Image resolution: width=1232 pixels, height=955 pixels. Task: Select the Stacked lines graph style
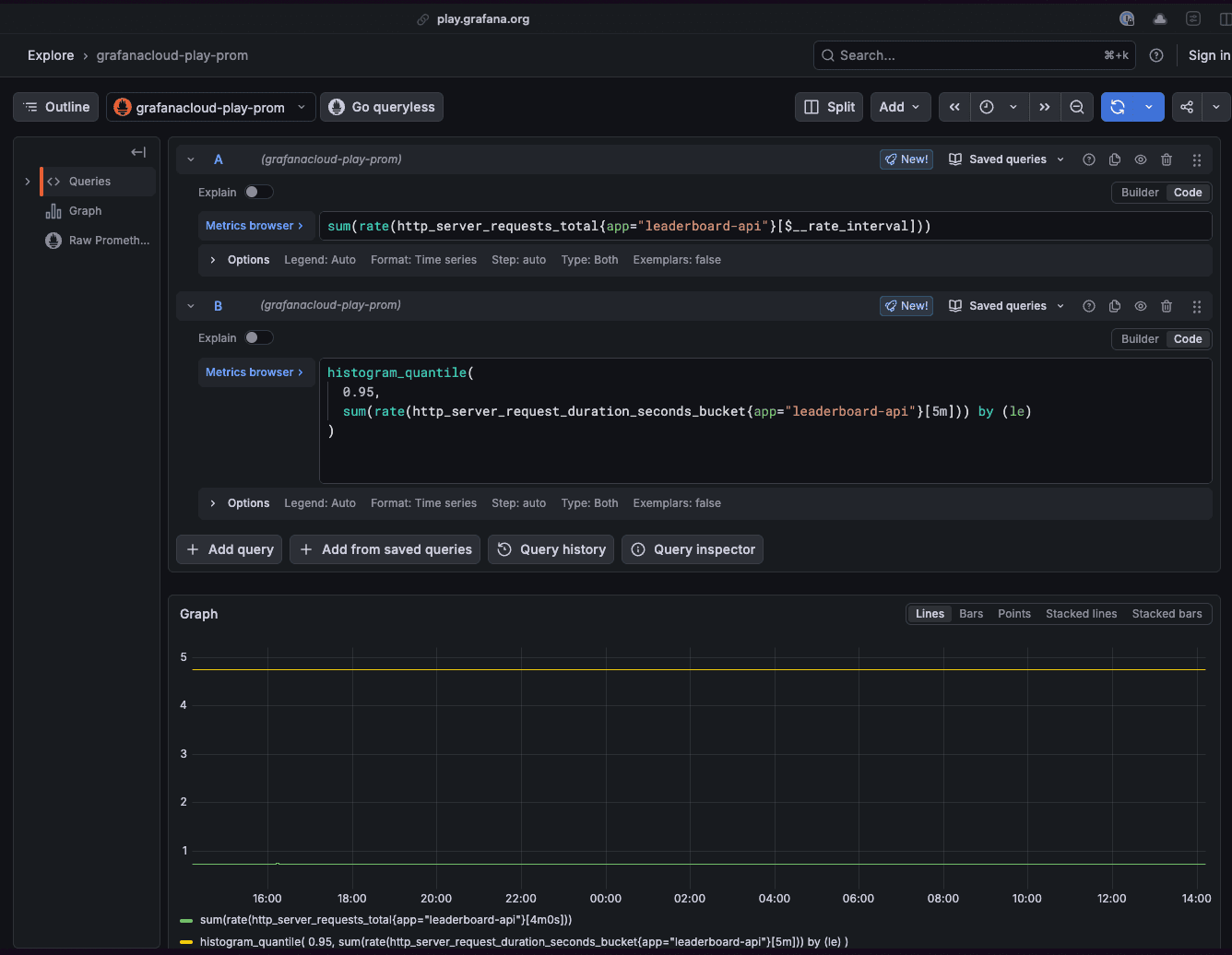point(1081,614)
